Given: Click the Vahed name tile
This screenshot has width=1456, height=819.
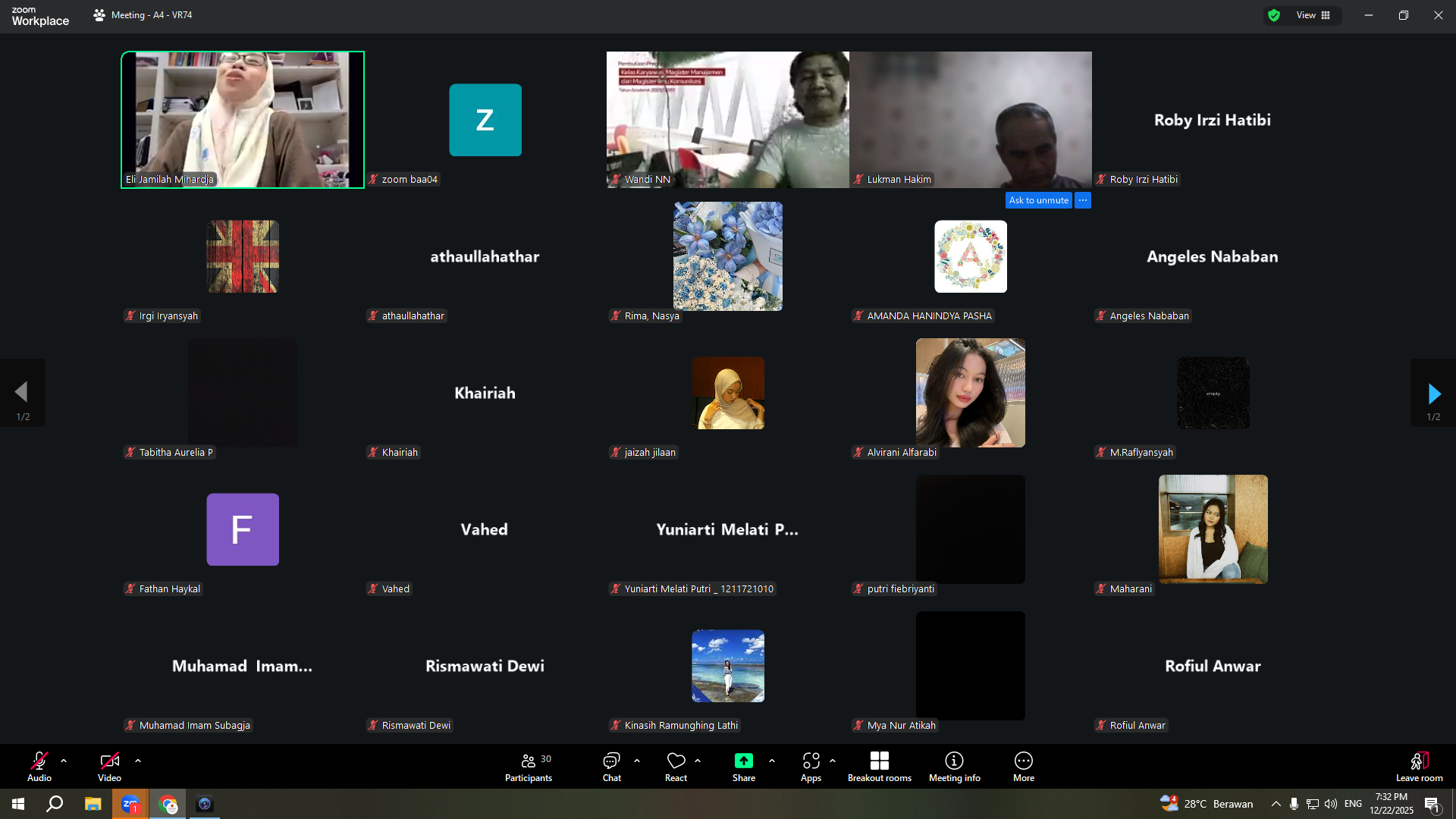Looking at the screenshot, I should coord(485,529).
